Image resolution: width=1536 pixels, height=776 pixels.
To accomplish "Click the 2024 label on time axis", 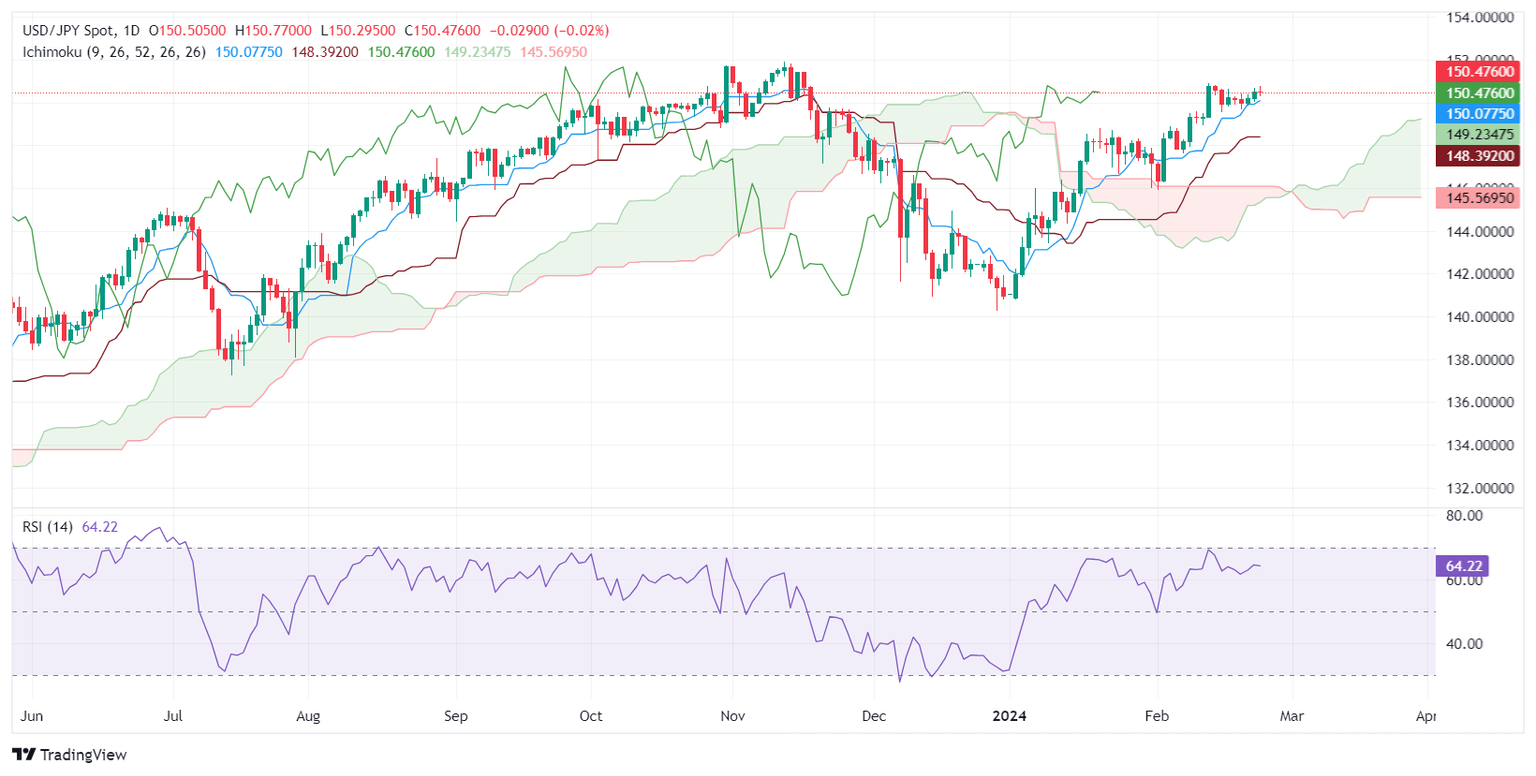I will (x=1009, y=717).
